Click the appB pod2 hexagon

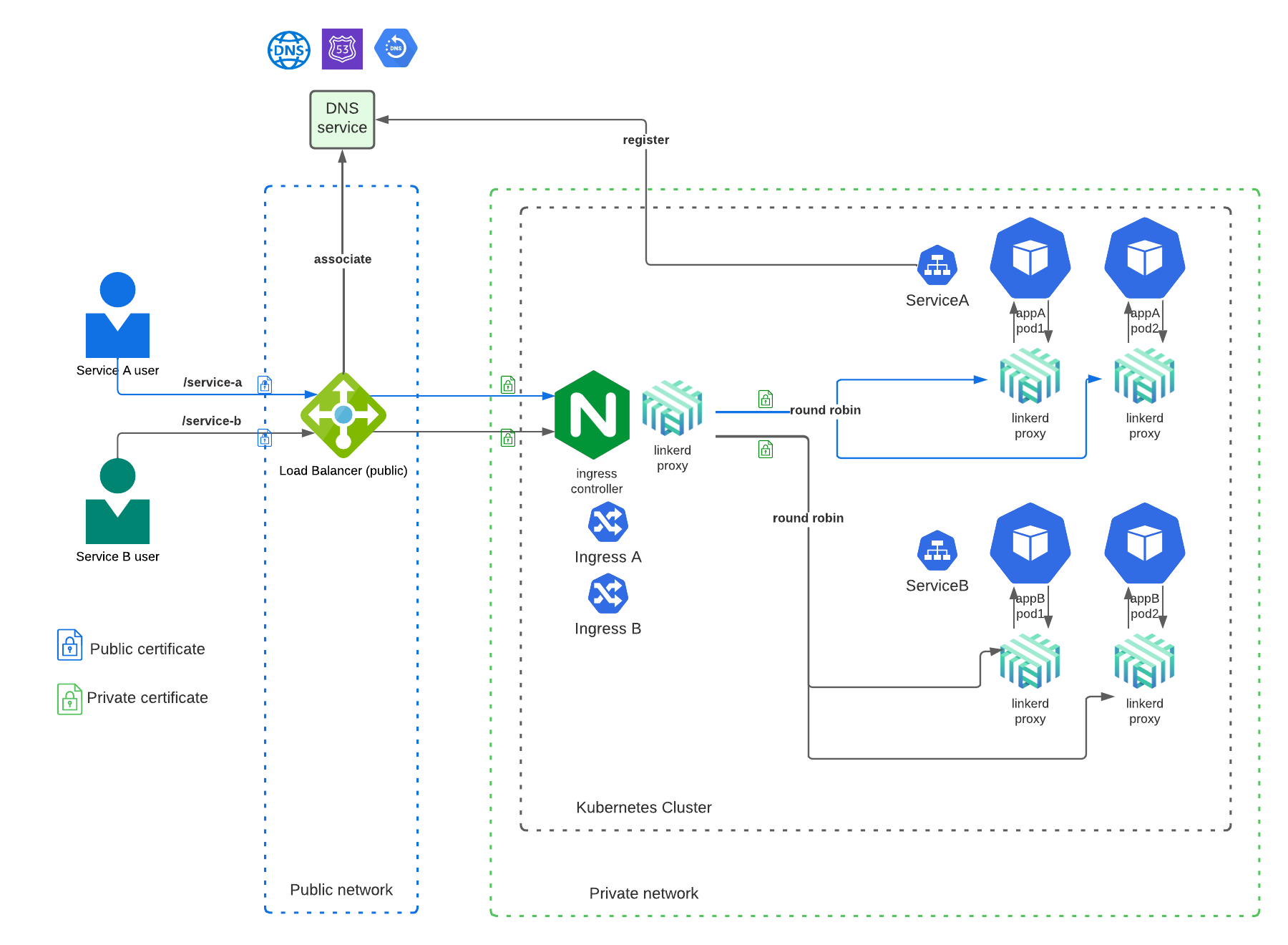1144,544
